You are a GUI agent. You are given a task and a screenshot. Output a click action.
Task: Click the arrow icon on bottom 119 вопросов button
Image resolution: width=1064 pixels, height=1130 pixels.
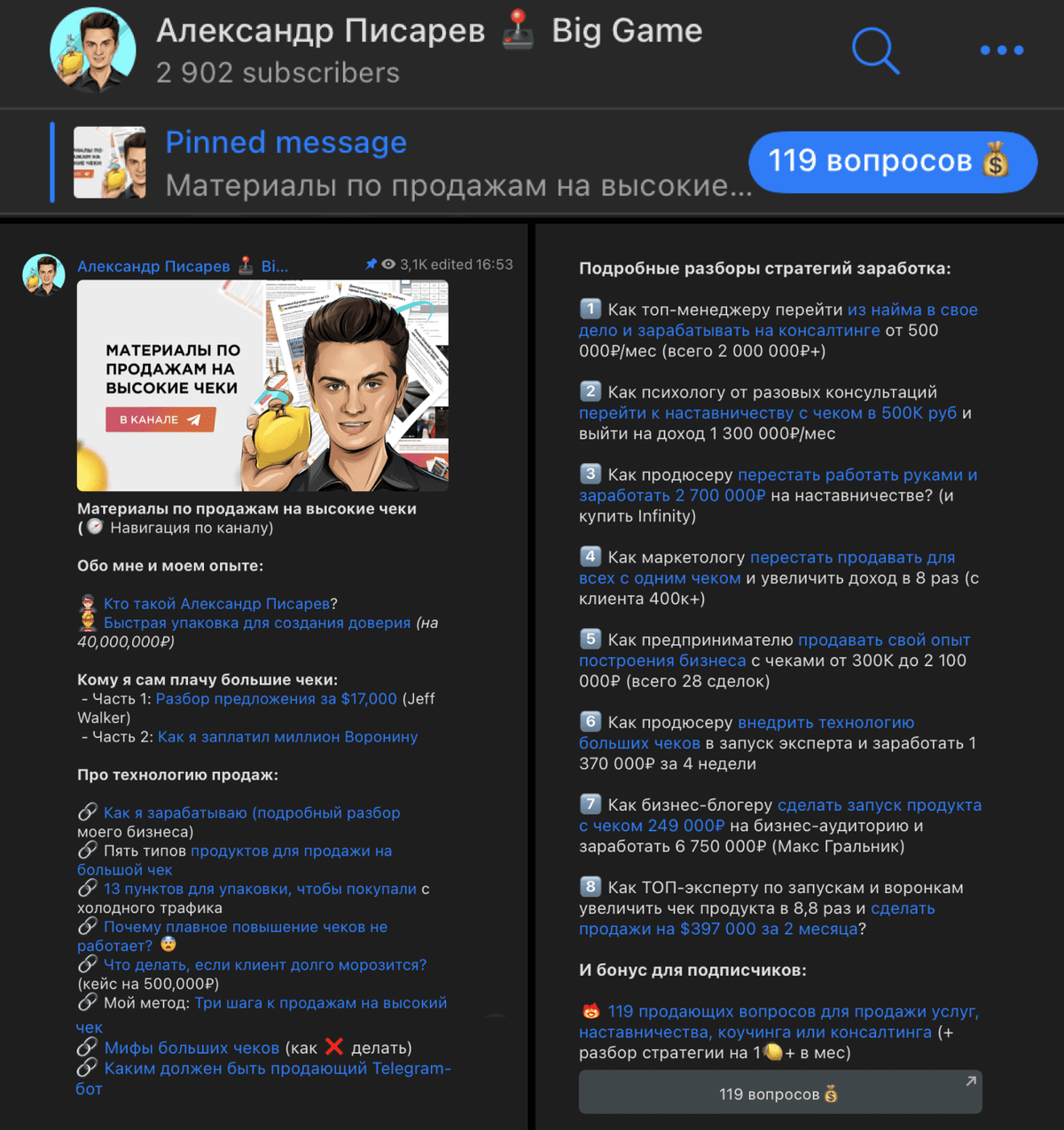(x=971, y=1081)
